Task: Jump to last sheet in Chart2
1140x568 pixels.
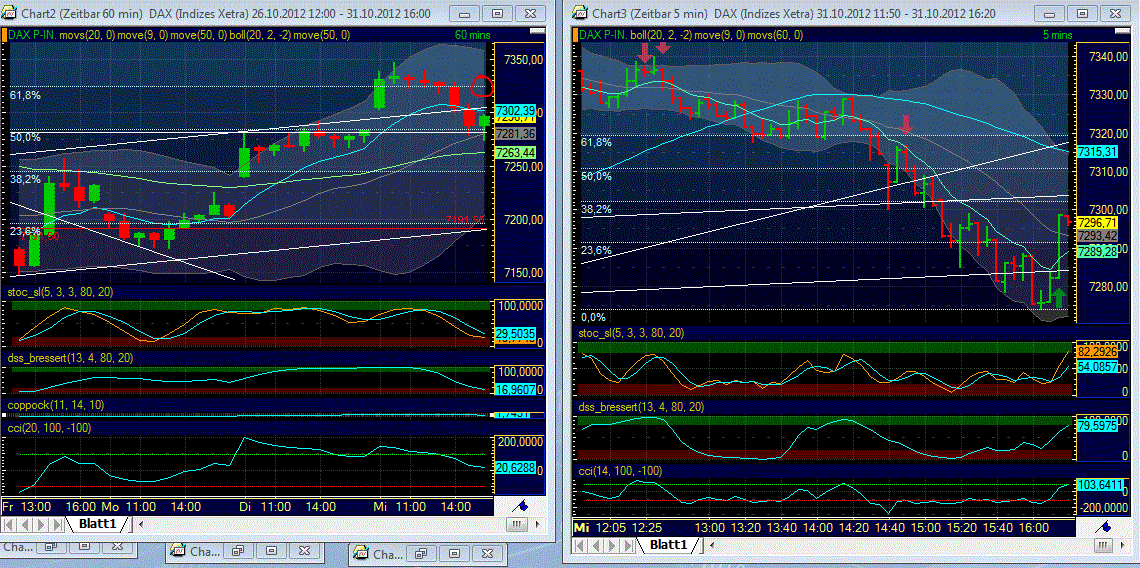Action: tap(58, 524)
